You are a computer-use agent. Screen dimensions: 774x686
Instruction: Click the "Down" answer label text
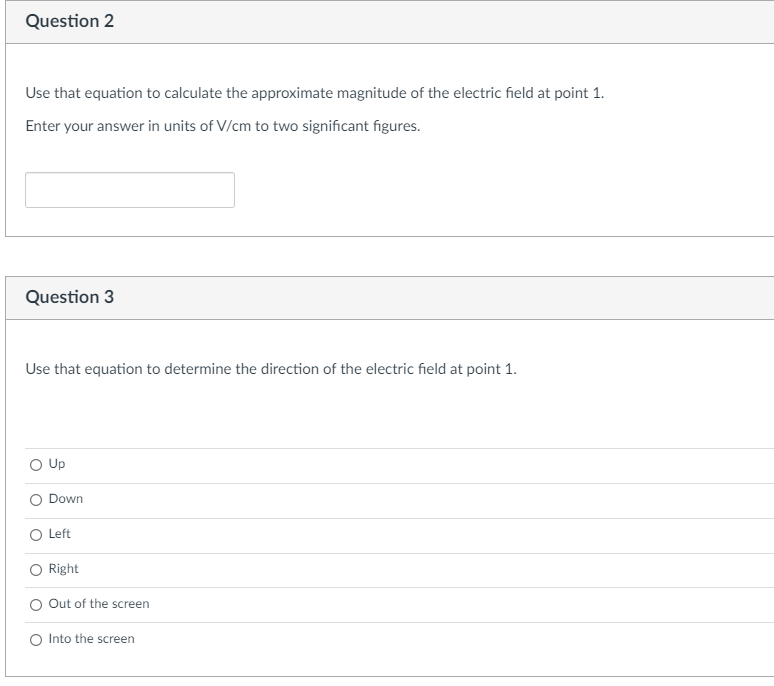(x=66, y=498)
